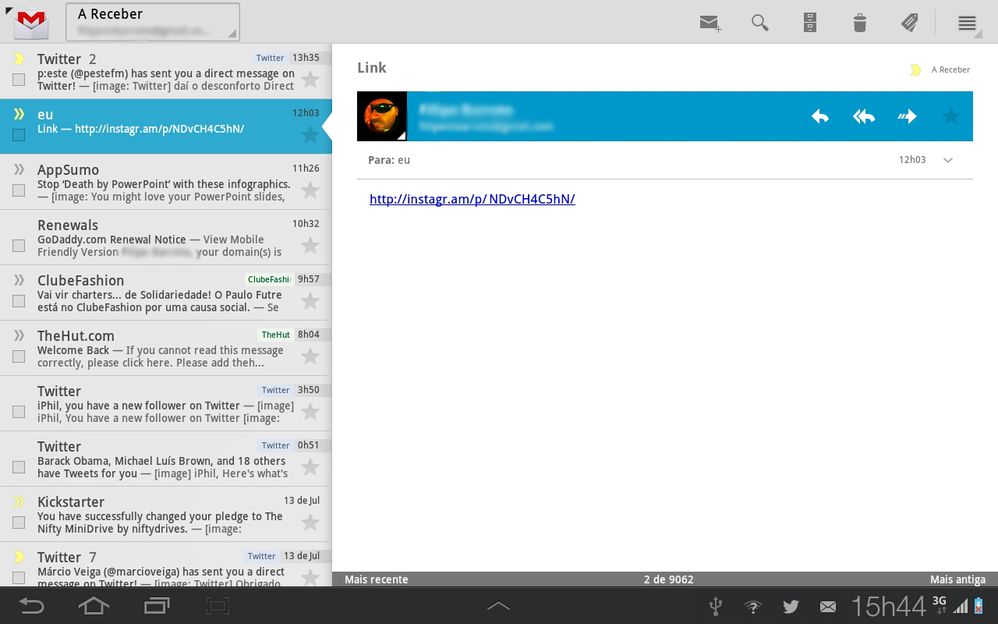This screenshot has height=624, width=998.
Task: Compose a new email message
Action: click(710, 23)
